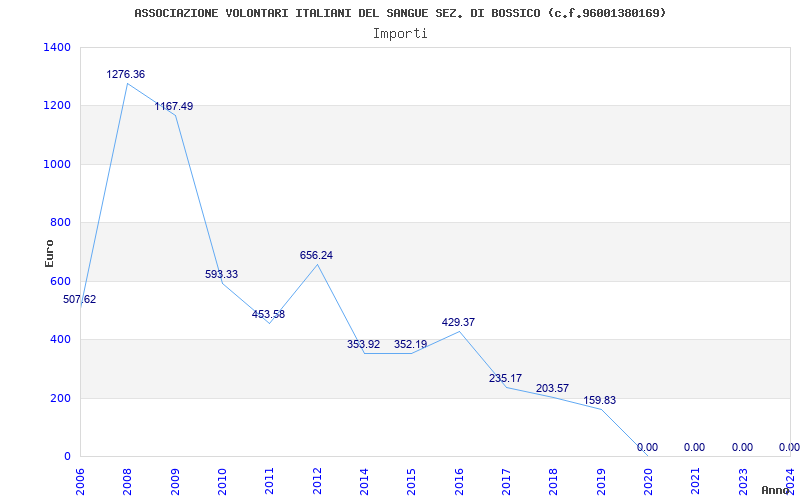Click the x-axis year 2015
800x500 pixels.
[411, 482]
